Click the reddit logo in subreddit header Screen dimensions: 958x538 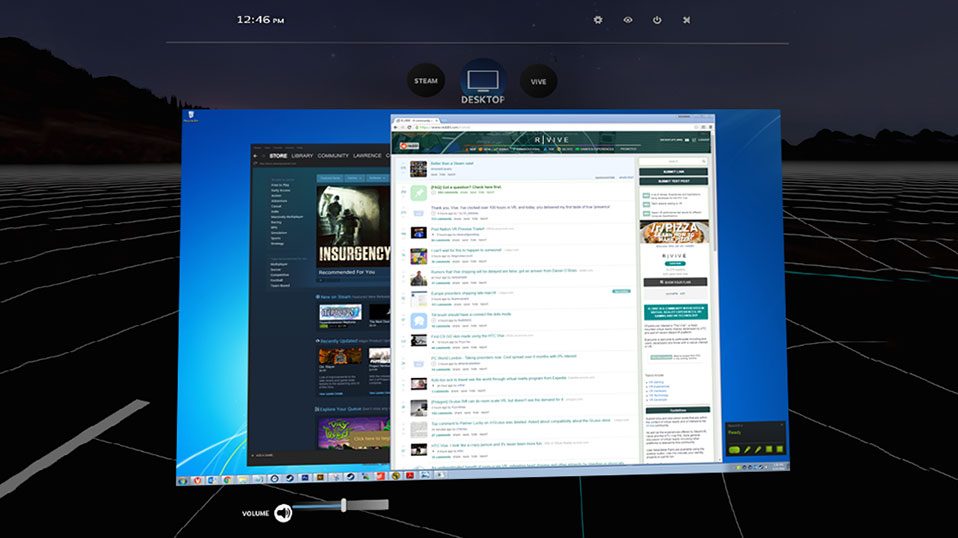pyautogui.click(x=409, y=146)
